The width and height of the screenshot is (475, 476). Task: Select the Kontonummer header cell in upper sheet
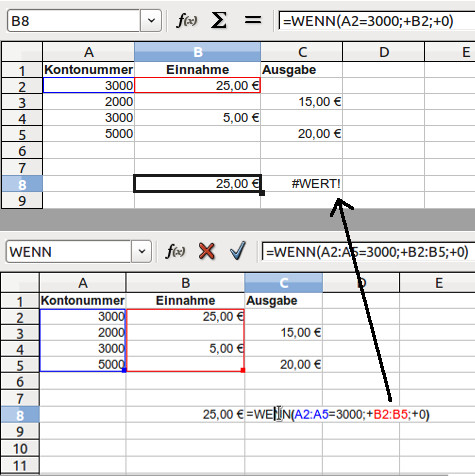point(89,70)
